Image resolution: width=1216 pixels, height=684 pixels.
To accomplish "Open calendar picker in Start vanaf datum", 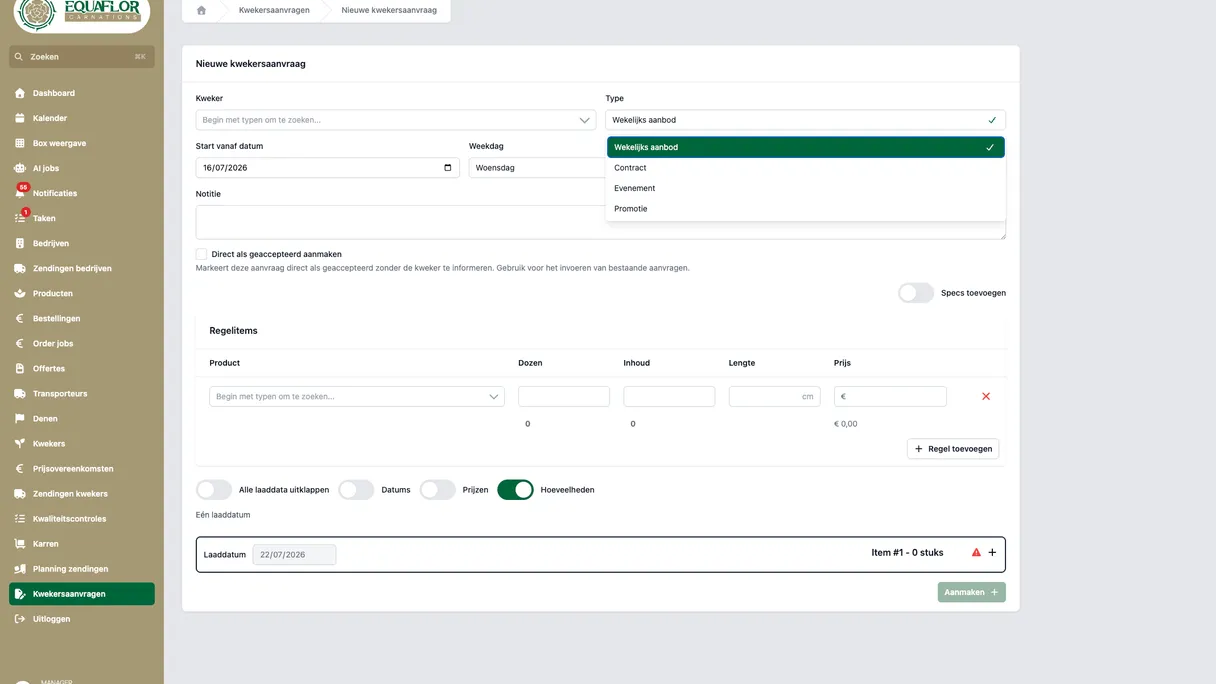I will (x=447, y=167).
